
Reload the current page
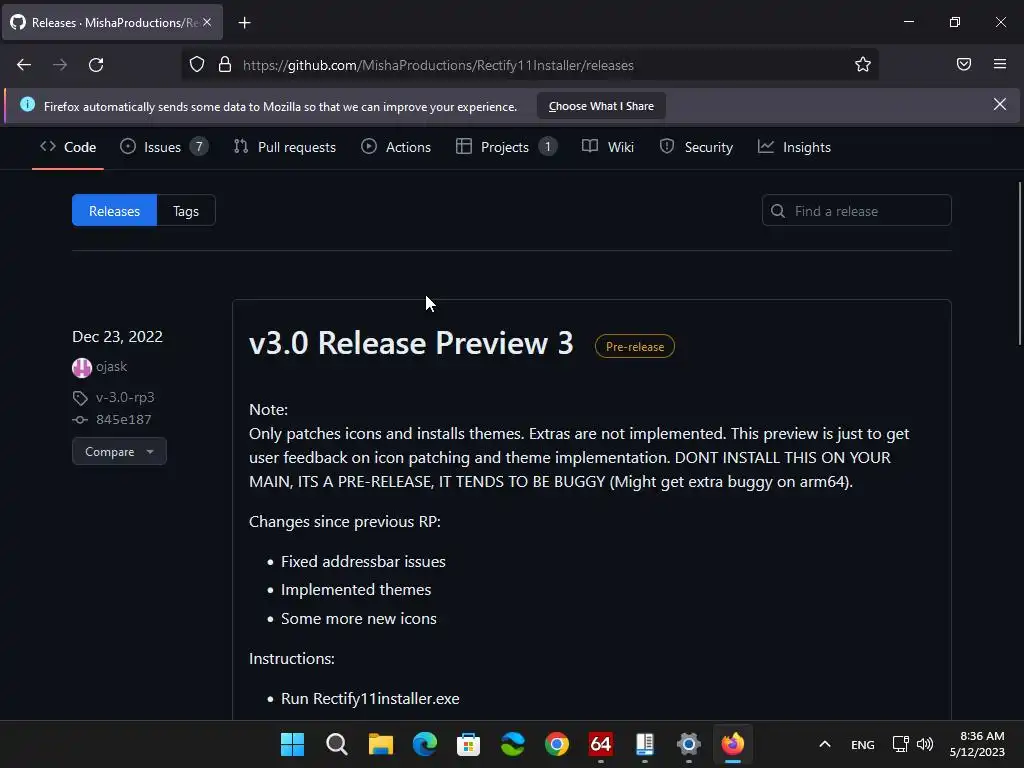(x=96, y=65)
